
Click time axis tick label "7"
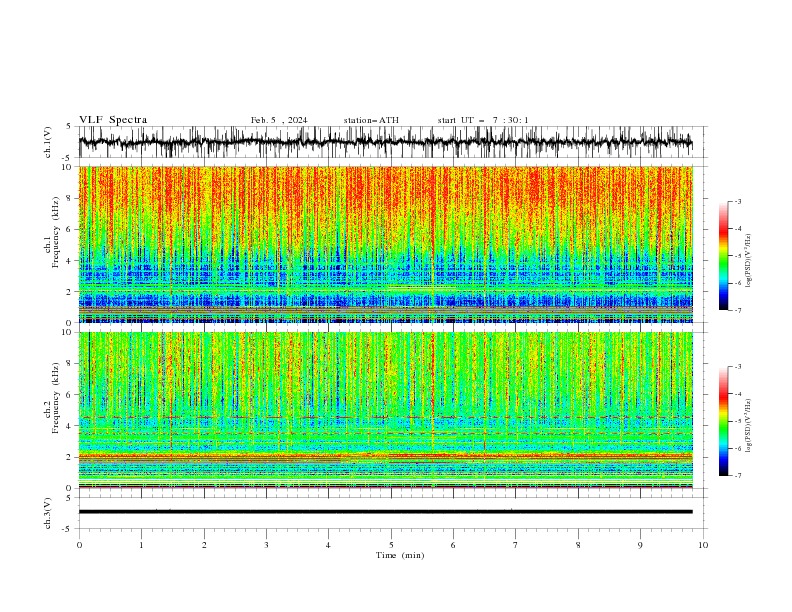click(x=516, y=545)
